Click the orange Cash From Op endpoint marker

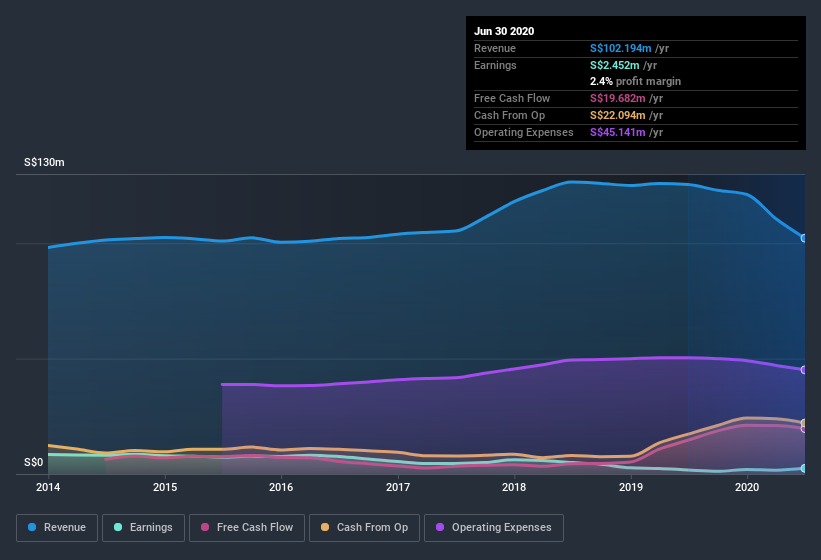804,423
